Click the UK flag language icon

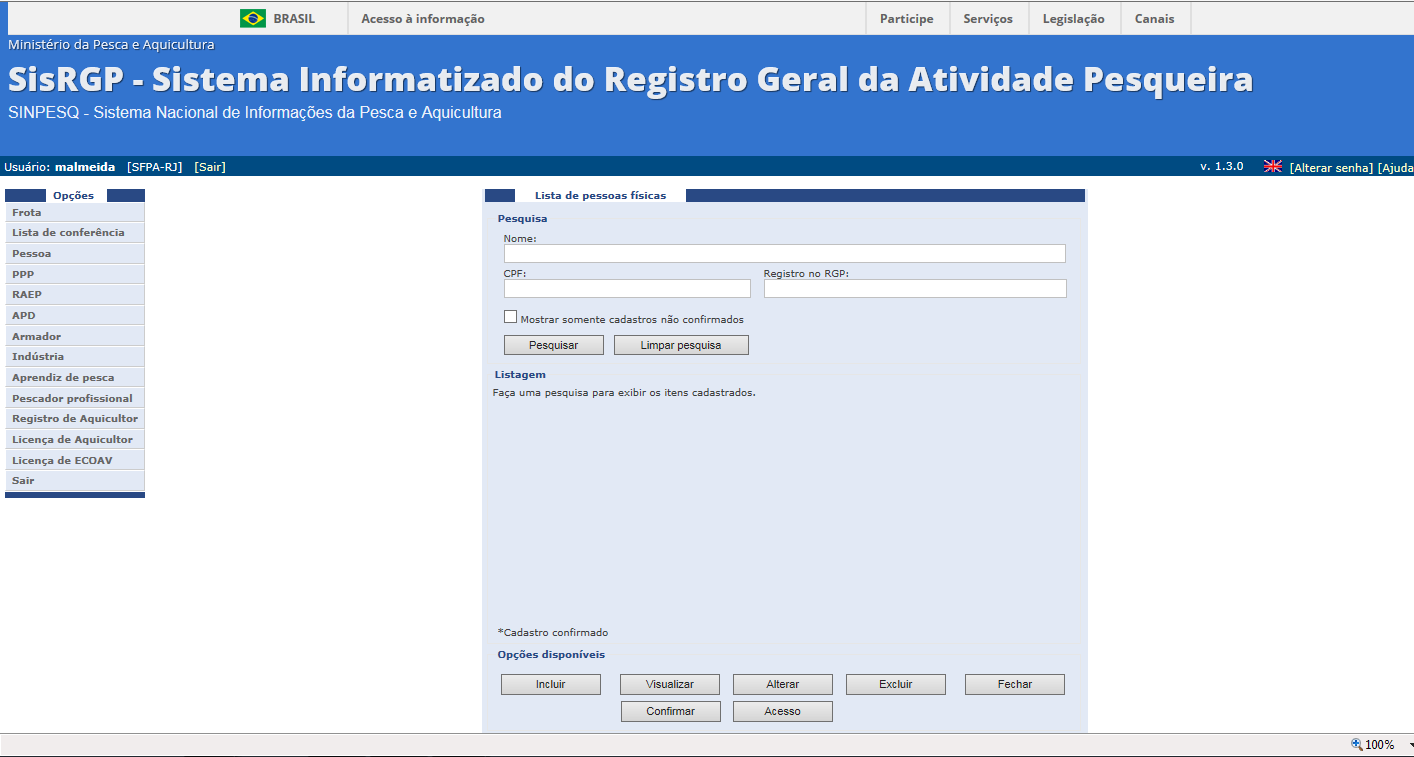1273,166
